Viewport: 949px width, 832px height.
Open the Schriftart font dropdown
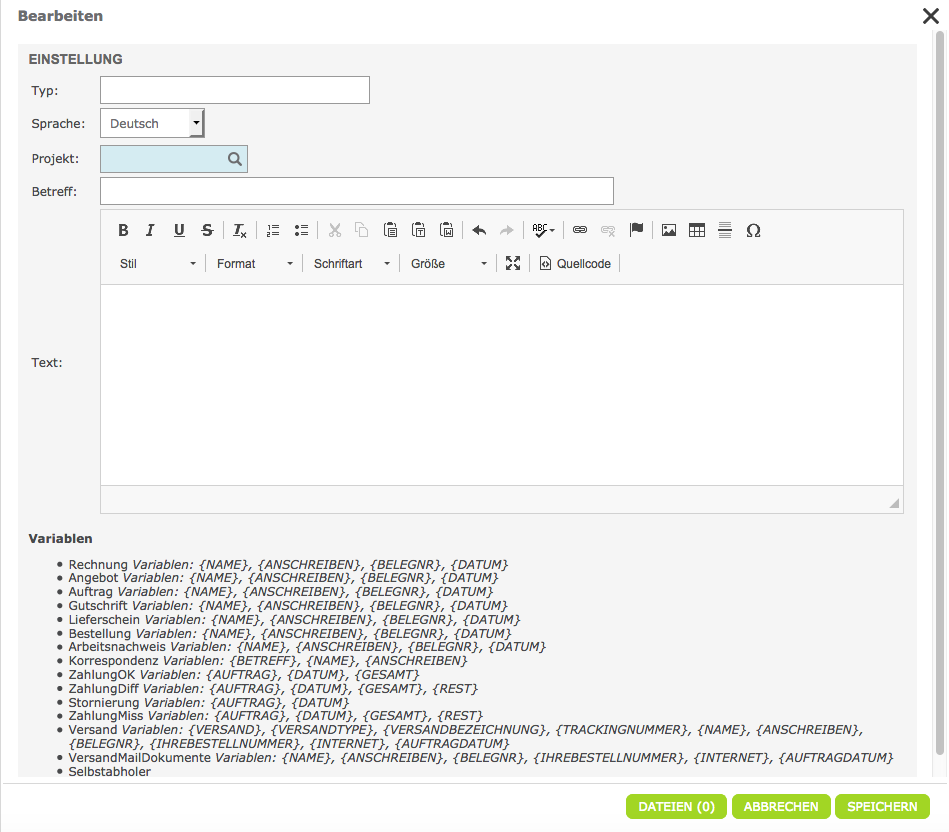[x=351, y=263]
